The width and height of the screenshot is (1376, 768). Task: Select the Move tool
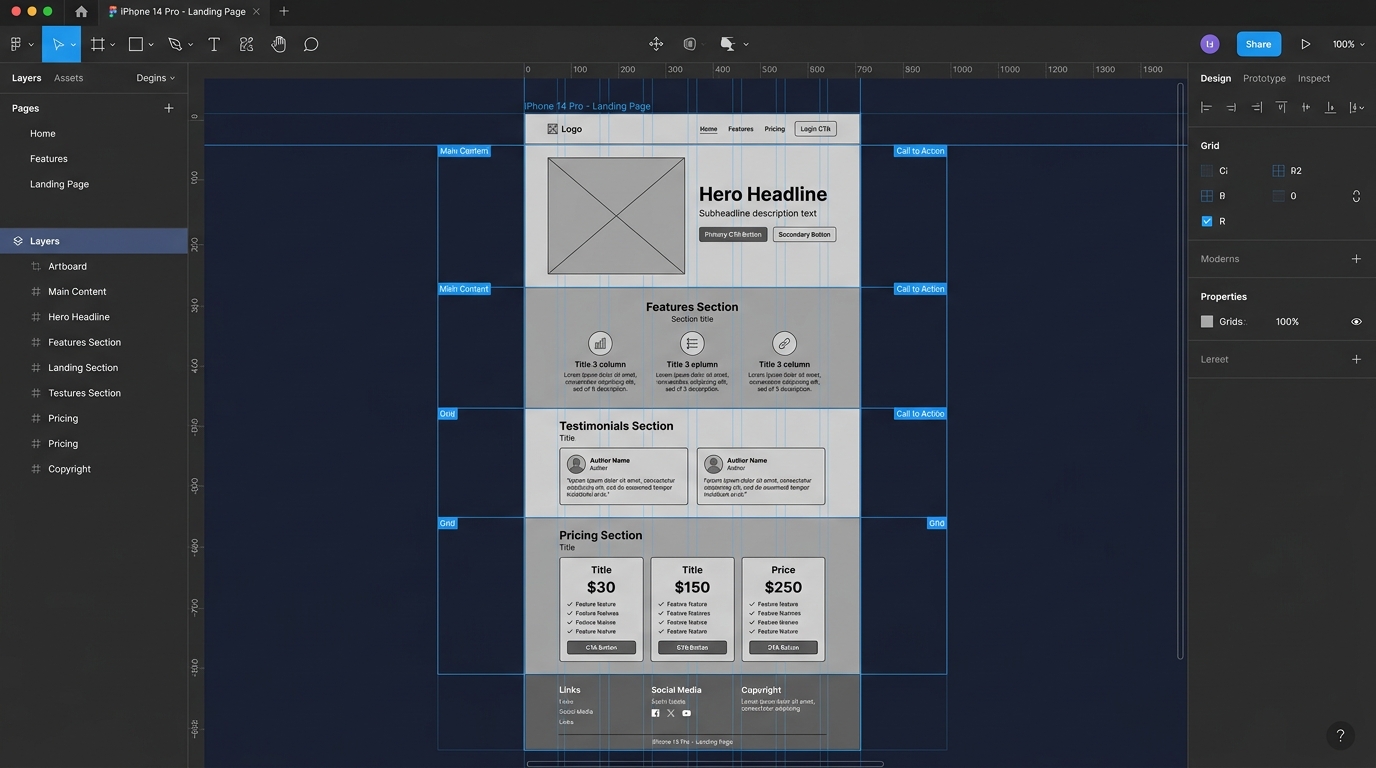click(58, 44)
